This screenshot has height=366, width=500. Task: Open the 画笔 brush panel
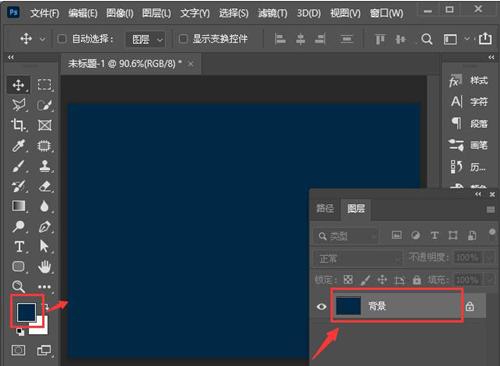point(468,145)
